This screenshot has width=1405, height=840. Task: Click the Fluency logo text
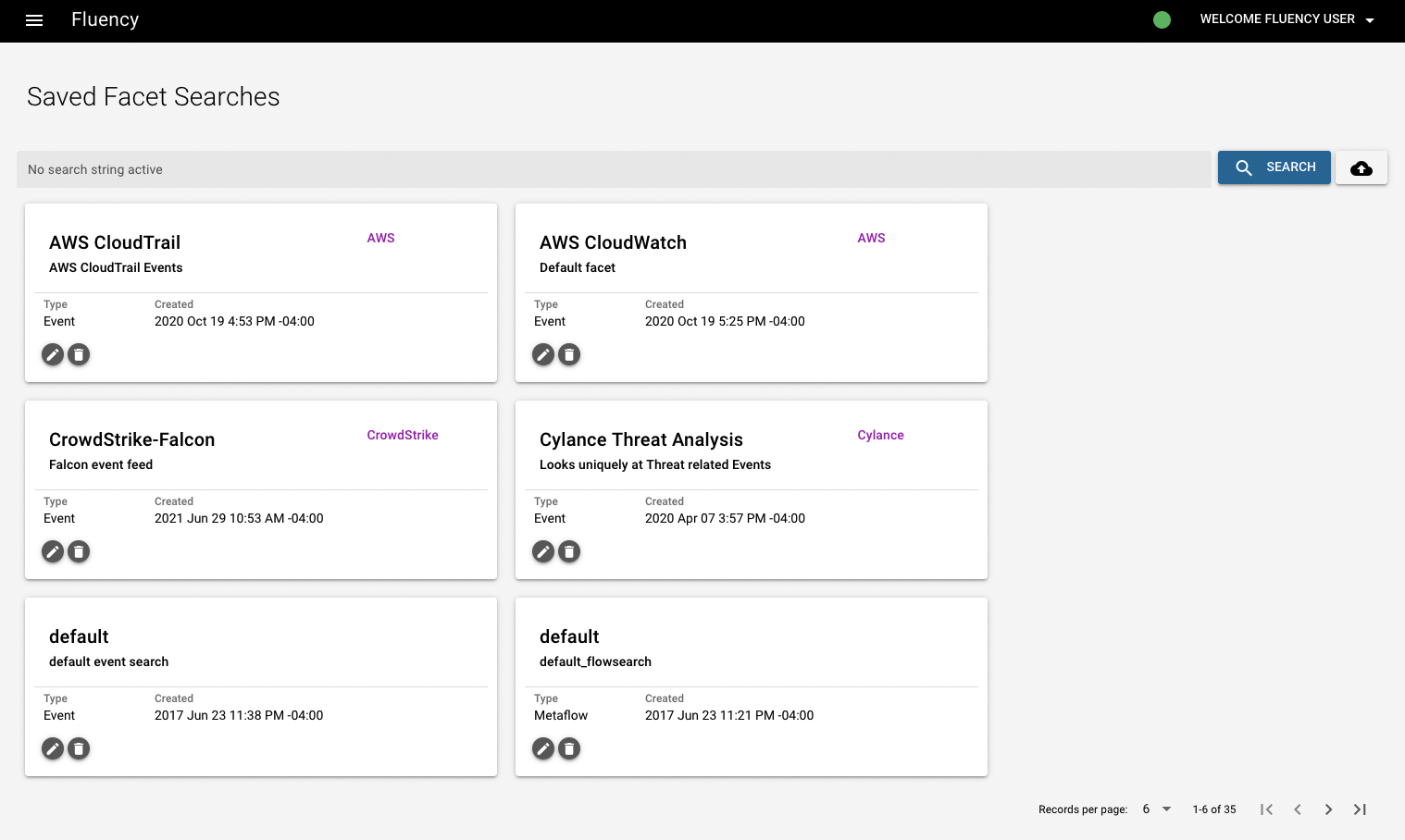point(105,19)
